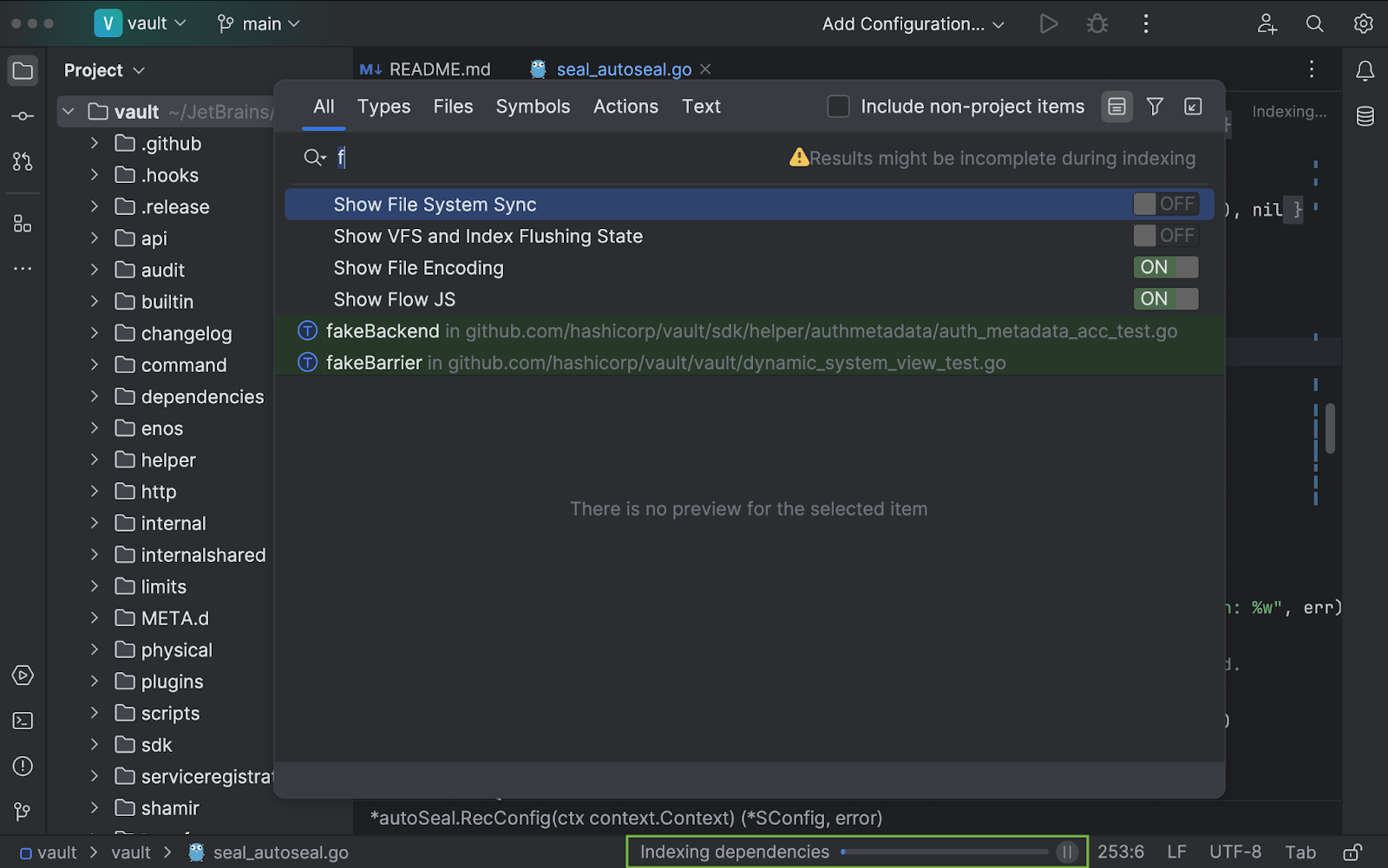
Task: Open the Structure tool window icon
Action: pos(23,224)
